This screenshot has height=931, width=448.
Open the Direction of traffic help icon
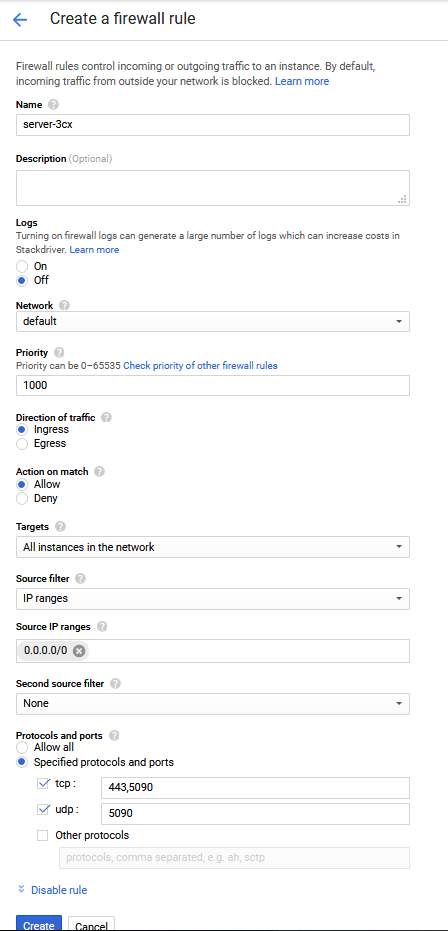tap(106, 417)
